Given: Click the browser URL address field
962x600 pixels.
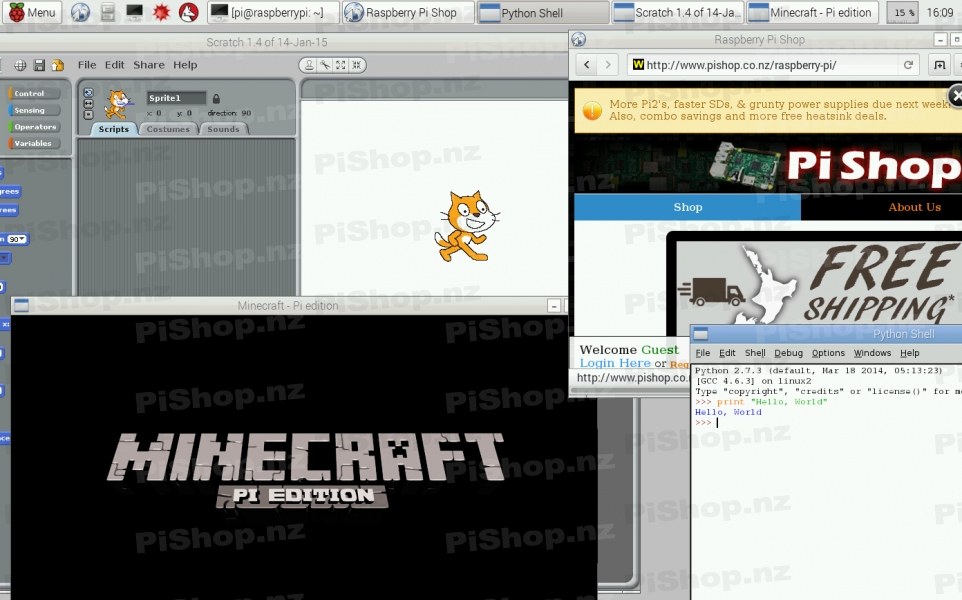Looking at the screenshot, I should coord(770,65).
